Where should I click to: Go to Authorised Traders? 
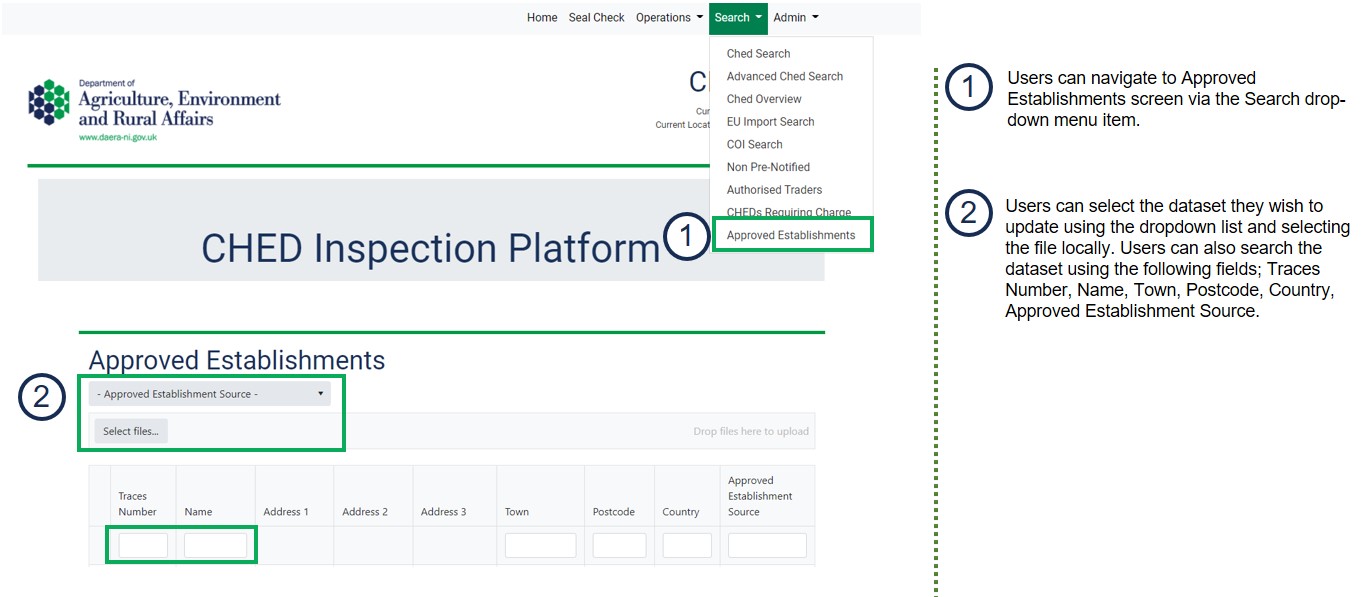(x=774, y=190)
